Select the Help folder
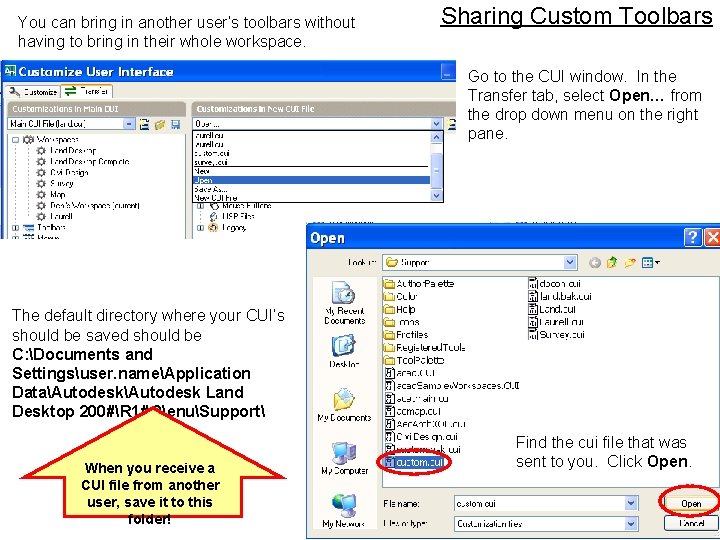 (400, 309)
